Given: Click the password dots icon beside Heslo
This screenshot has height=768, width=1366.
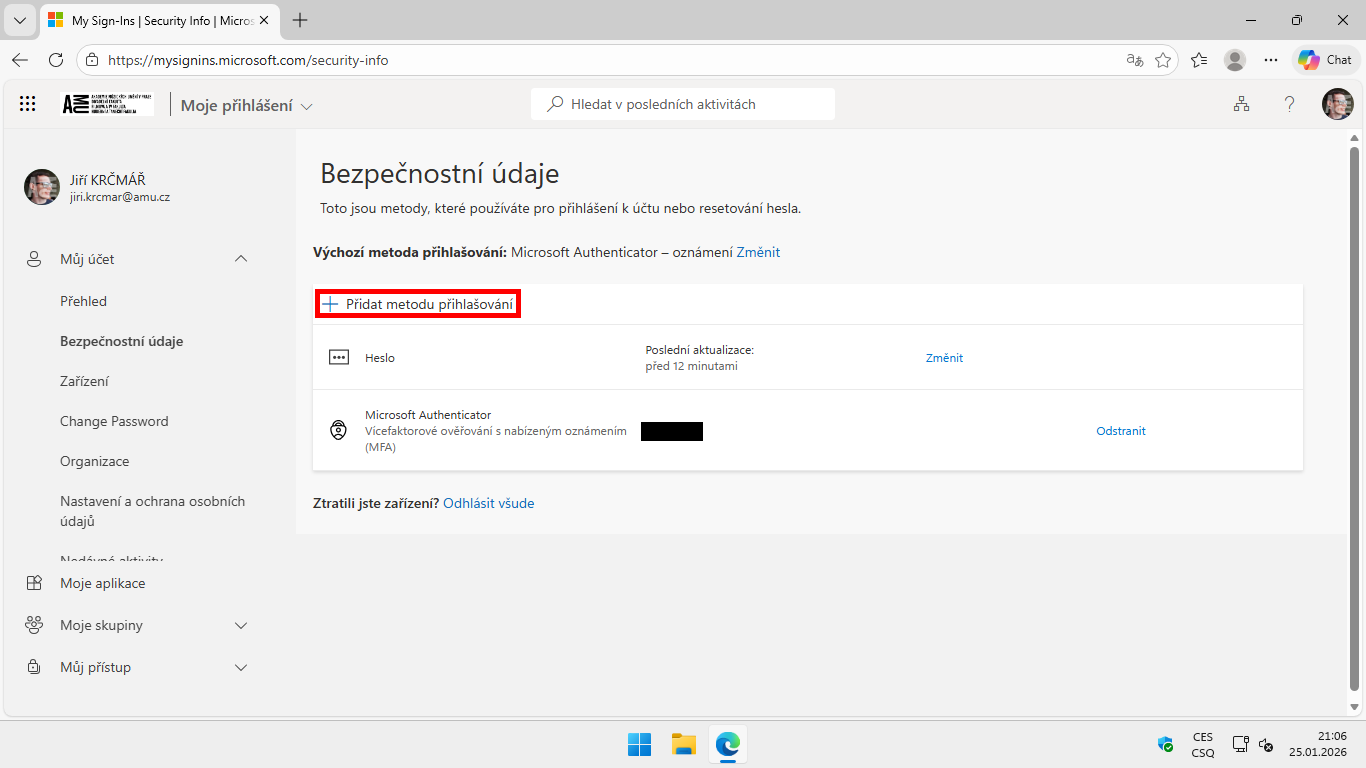Looking at the screenshot, I should 339,356.
